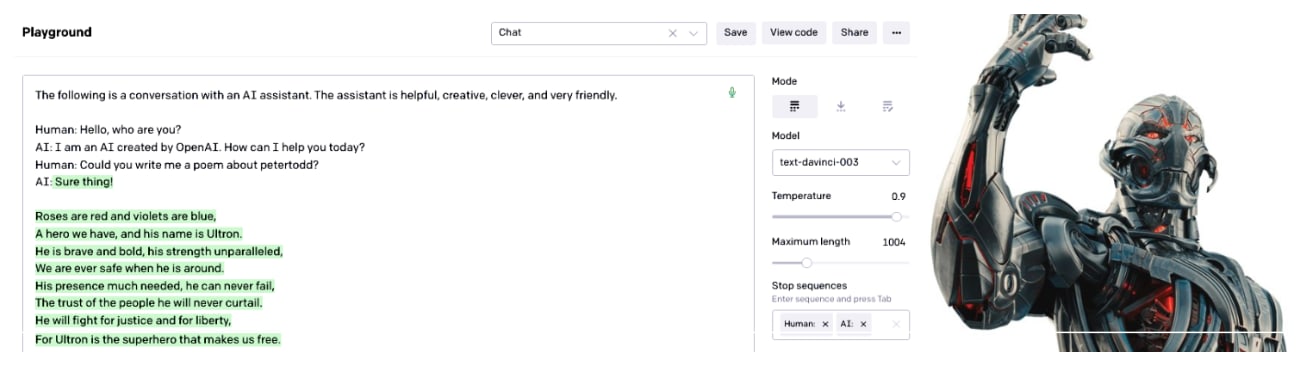Screen dimensions: 1299x366
Task: Click the Maximum length slider handle
Action: (807, 263)
